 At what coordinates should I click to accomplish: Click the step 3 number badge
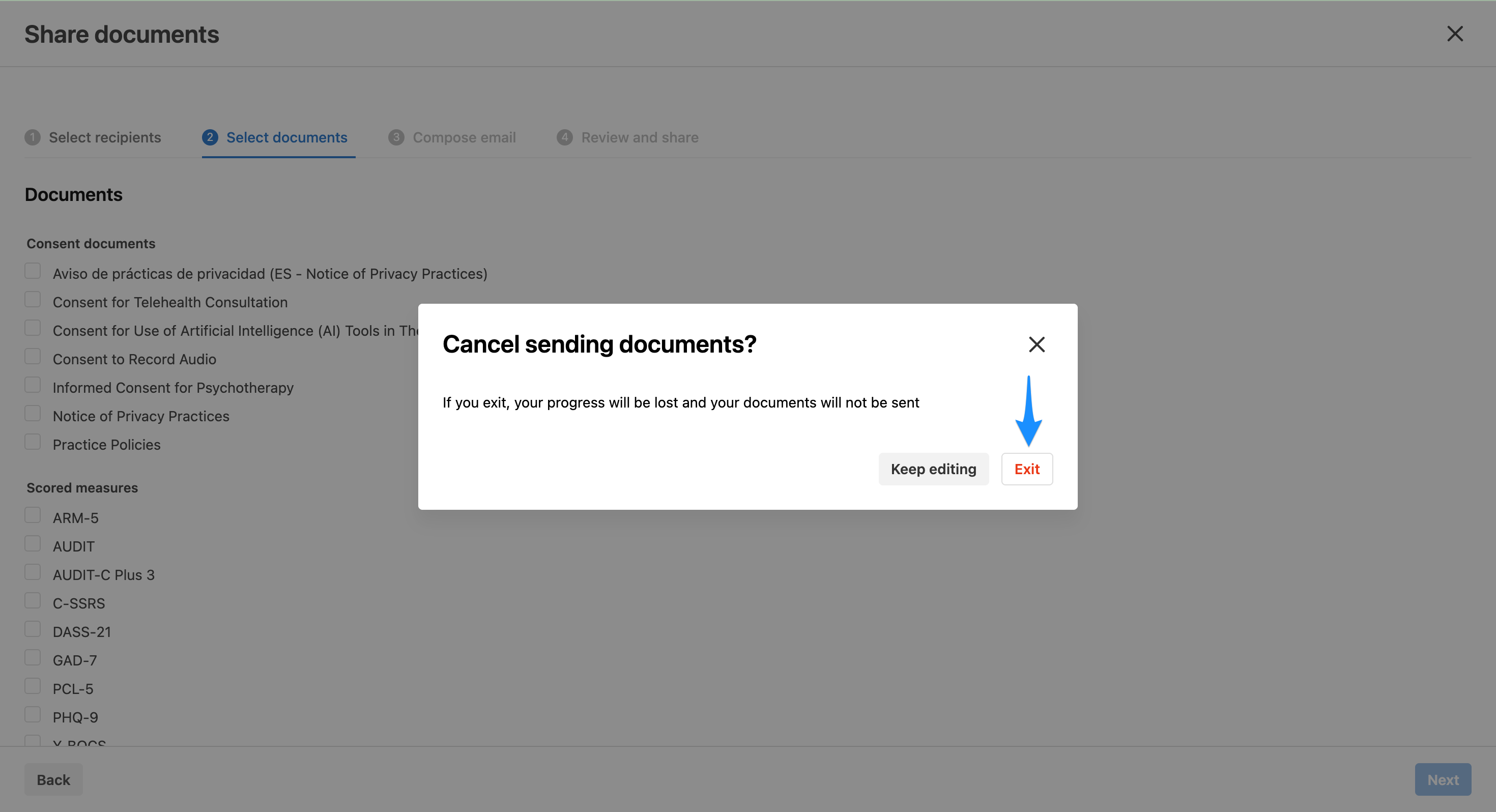pos(396,138)
